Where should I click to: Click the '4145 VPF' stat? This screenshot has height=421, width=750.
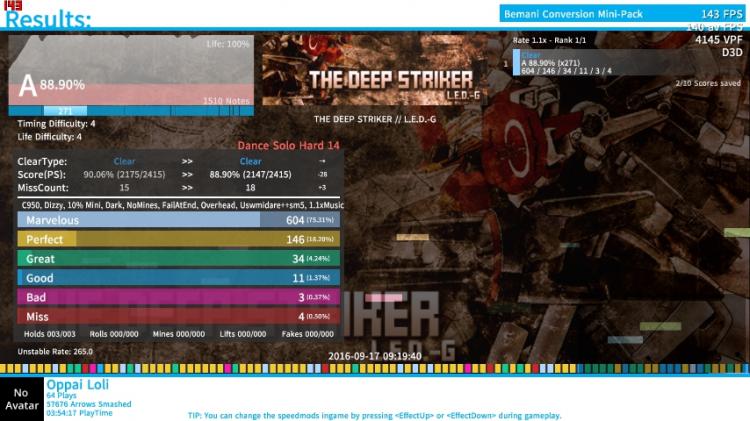718,40
